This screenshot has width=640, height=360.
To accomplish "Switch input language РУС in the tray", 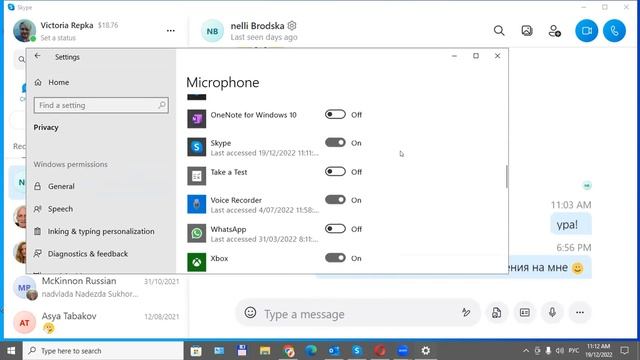I will click(574, 351).
